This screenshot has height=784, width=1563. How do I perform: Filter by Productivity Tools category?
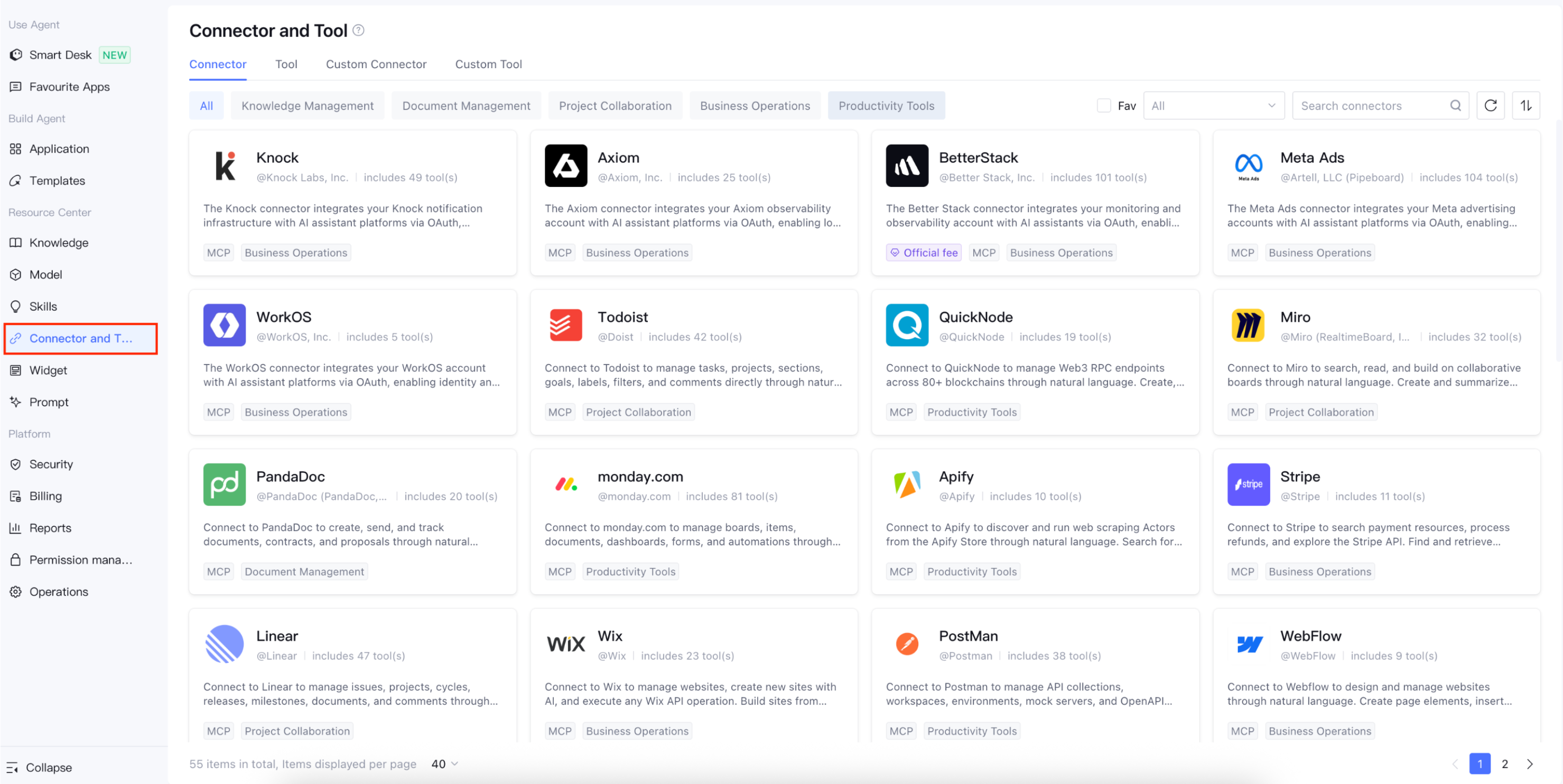pos(887,106)
